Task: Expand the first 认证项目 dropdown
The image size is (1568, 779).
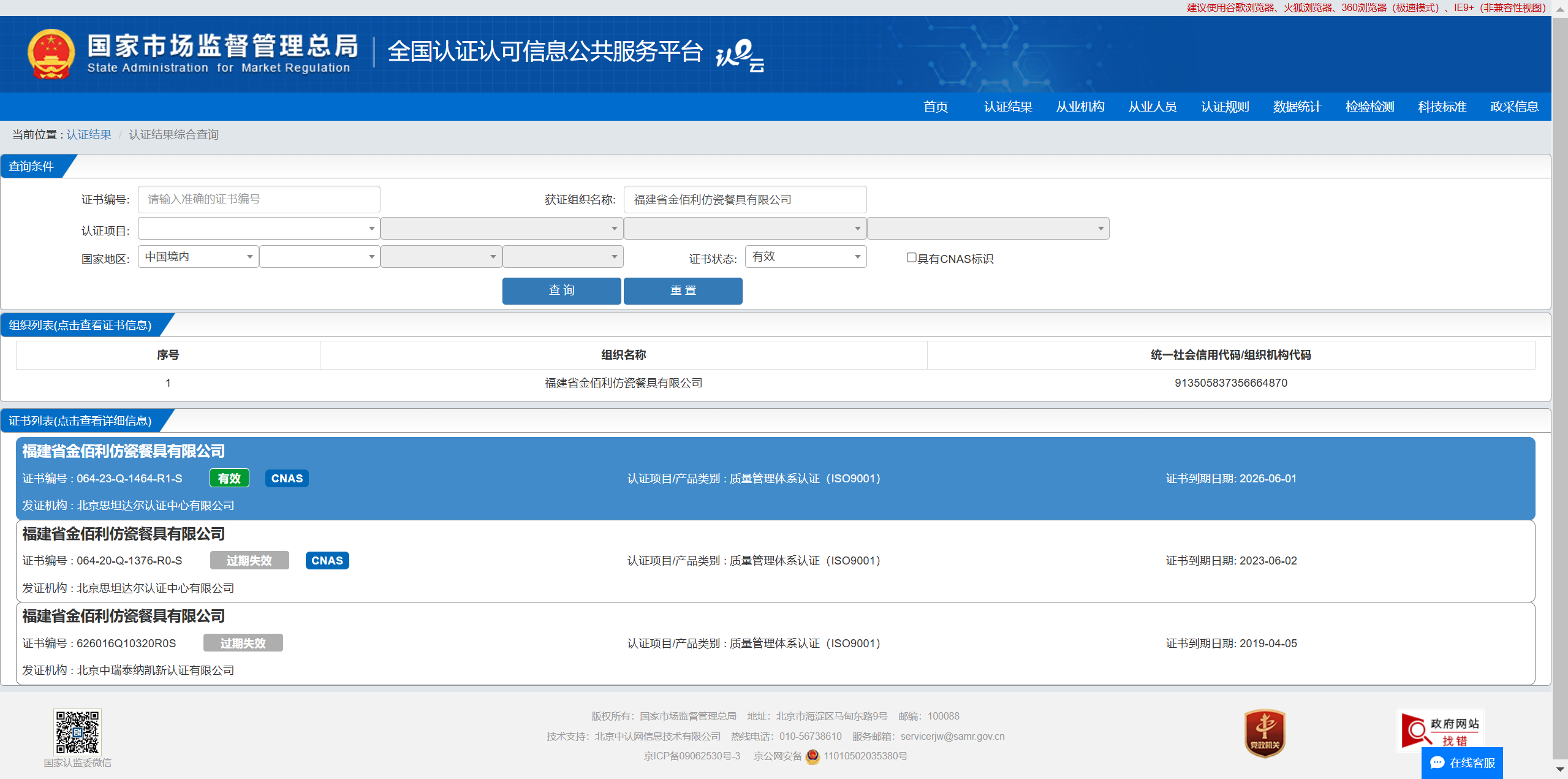Action: click(258, 229)
